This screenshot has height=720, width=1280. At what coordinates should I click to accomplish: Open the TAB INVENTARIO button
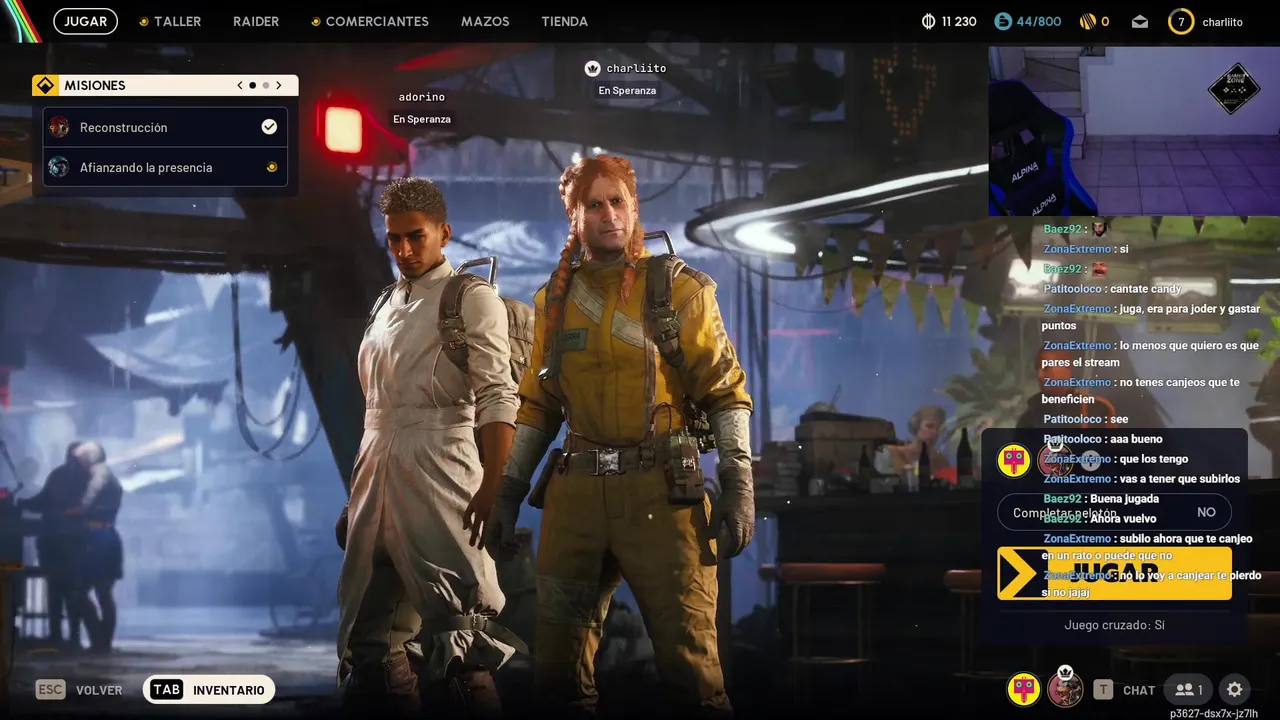(x=209, y=690)
